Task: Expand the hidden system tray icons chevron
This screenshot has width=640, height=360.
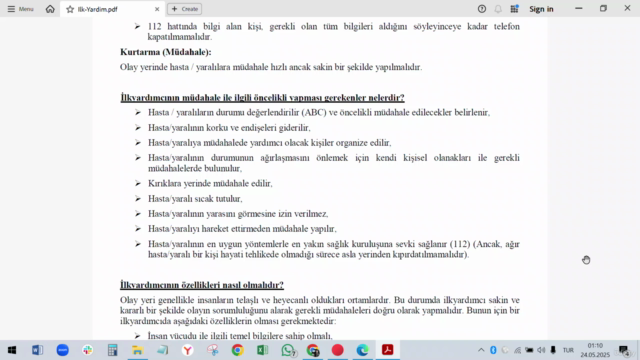Action: [x=481, y=350]
